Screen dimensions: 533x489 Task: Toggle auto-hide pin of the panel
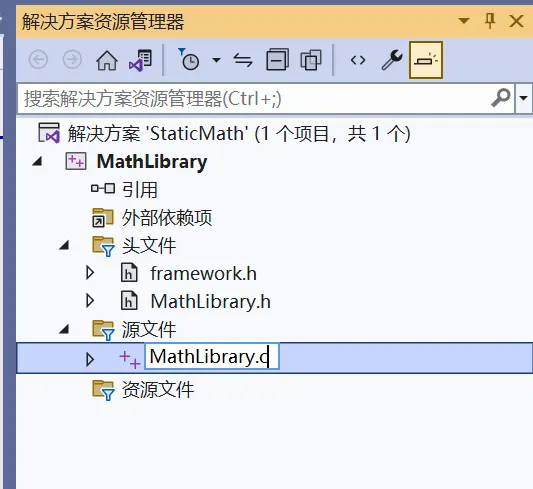click(x=489, y=21)
